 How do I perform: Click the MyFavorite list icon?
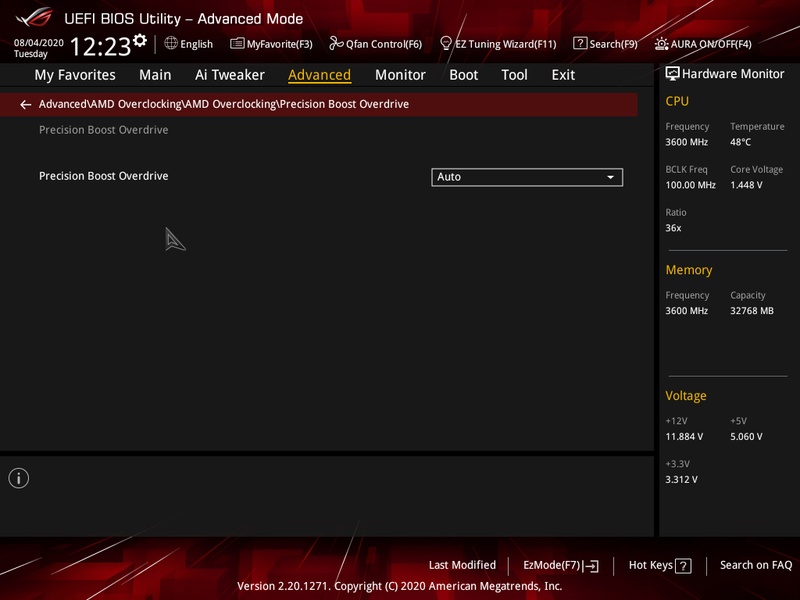click(x=237, y=43)
